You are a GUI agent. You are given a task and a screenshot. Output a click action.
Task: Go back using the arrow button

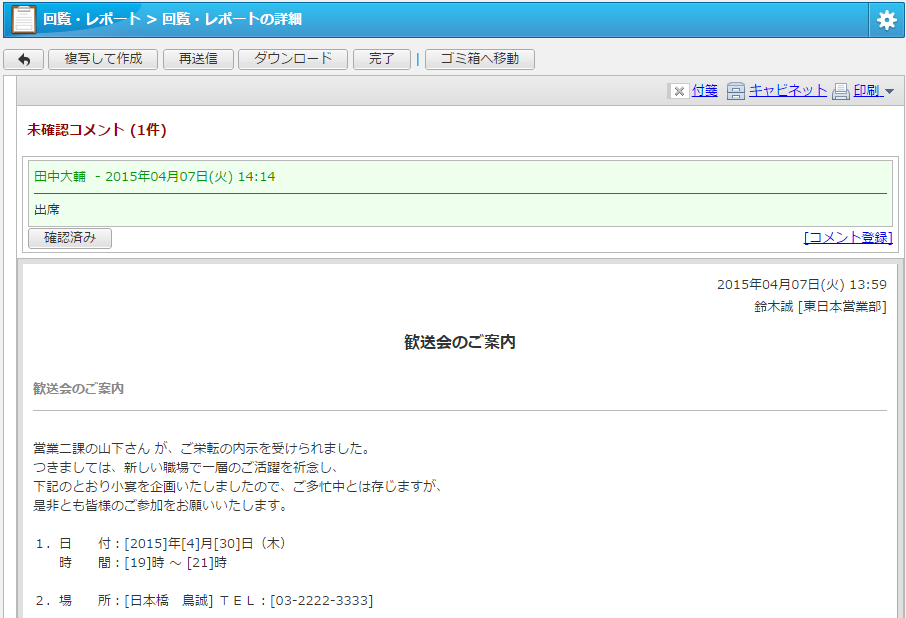pos(23,59)
